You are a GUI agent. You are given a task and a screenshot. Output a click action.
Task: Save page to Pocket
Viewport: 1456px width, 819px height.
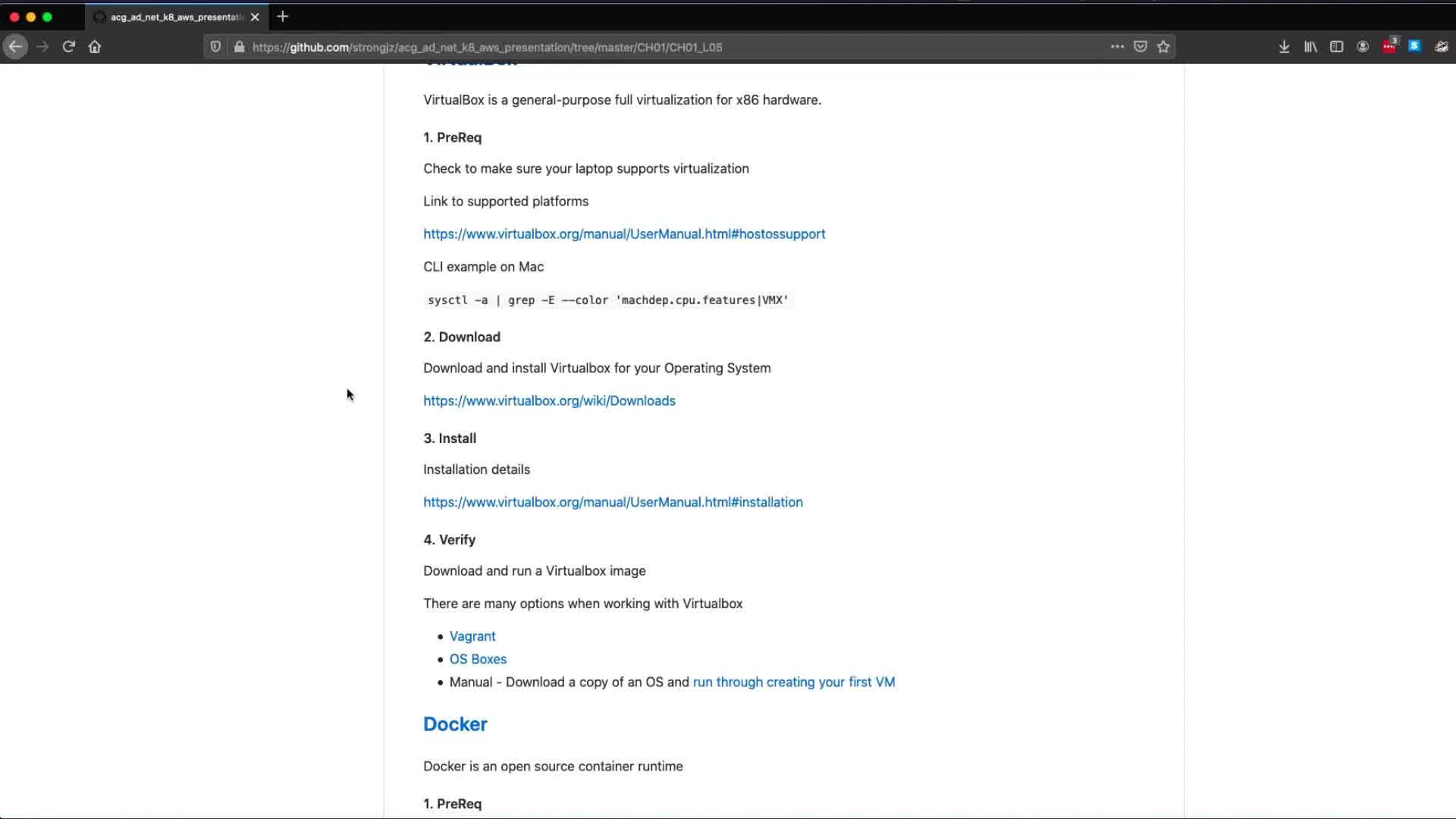point(1140,47)
